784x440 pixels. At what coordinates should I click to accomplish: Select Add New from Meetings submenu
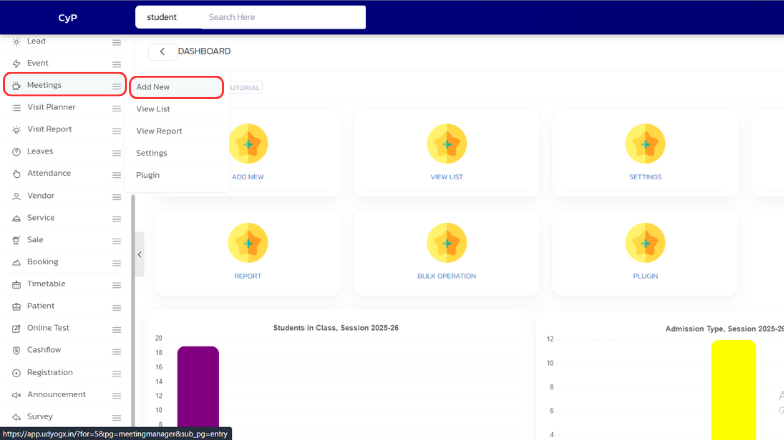point(153,87)
